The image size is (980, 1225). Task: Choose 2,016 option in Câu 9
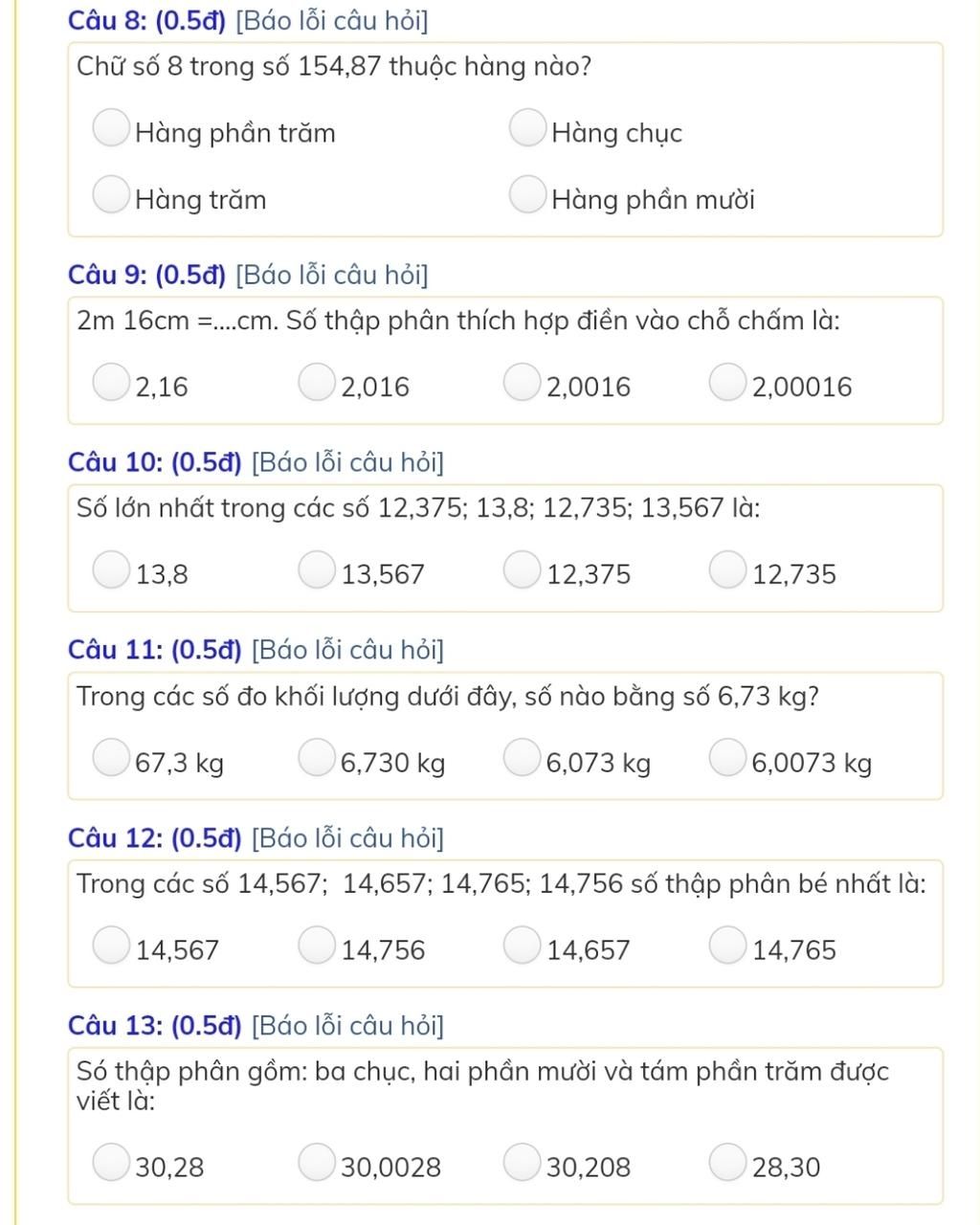318,382
